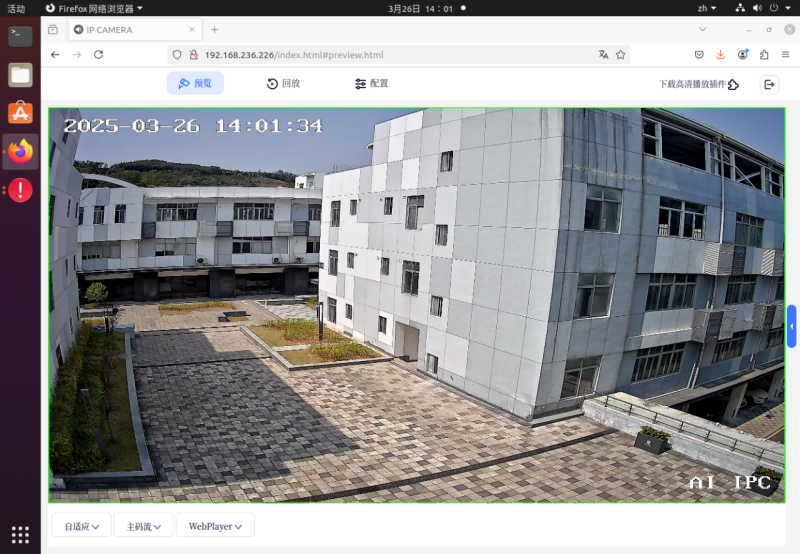Select the IP CAMERA browser tab
This screenshot has height=554, width=800.
135,30
